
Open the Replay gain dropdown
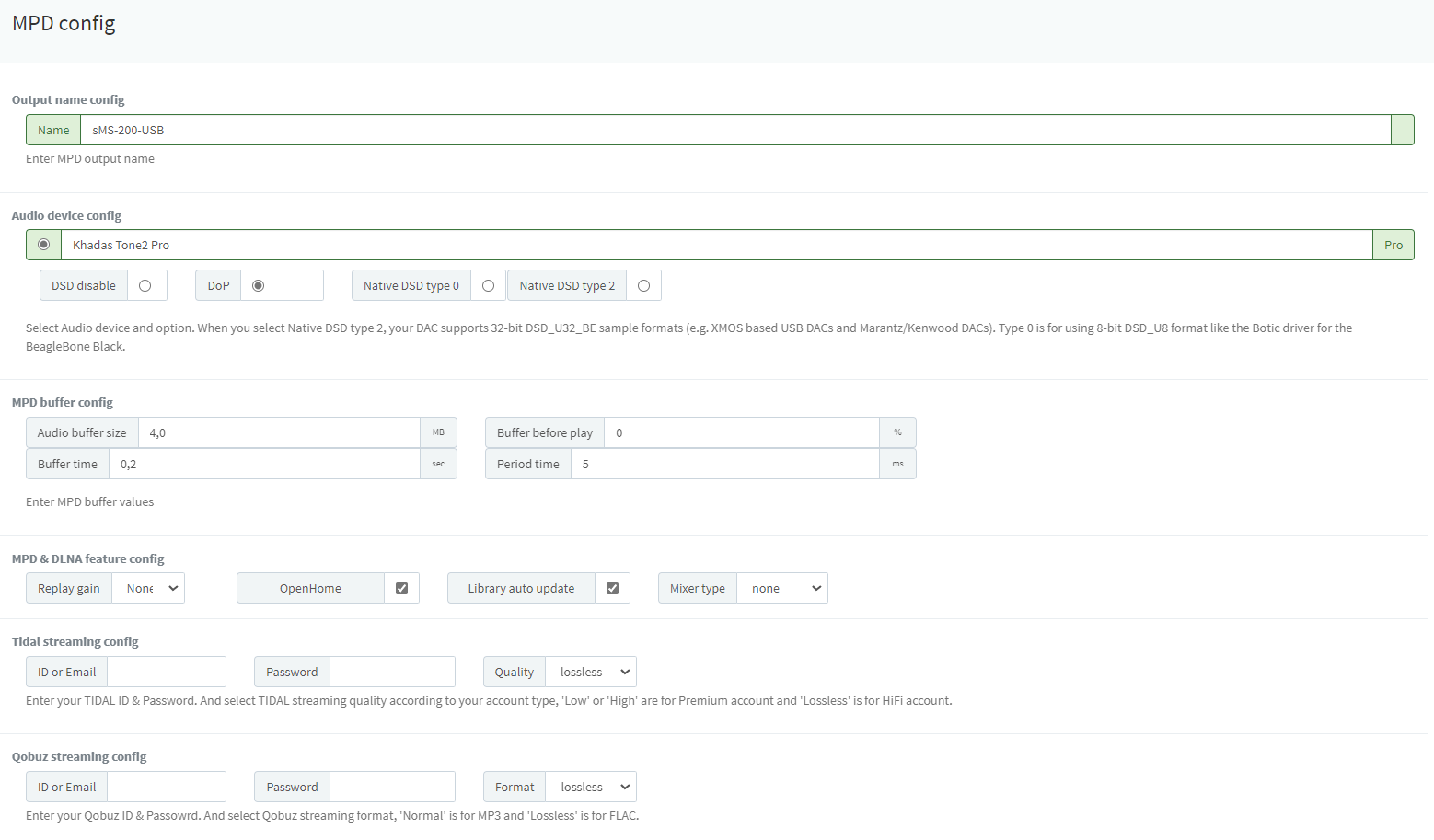(148, 589)
